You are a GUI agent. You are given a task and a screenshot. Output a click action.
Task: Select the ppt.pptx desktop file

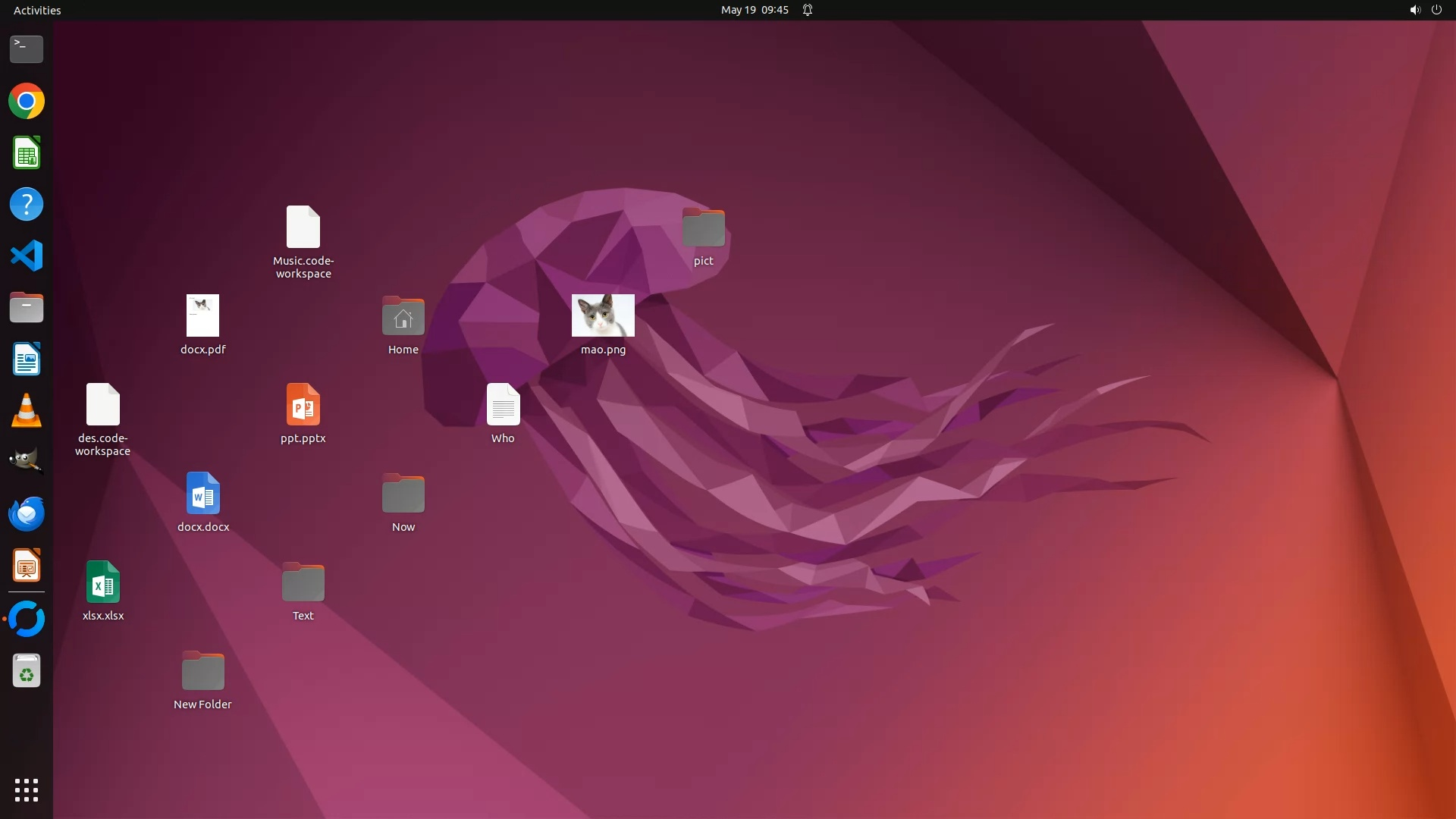tap(303, 405)
